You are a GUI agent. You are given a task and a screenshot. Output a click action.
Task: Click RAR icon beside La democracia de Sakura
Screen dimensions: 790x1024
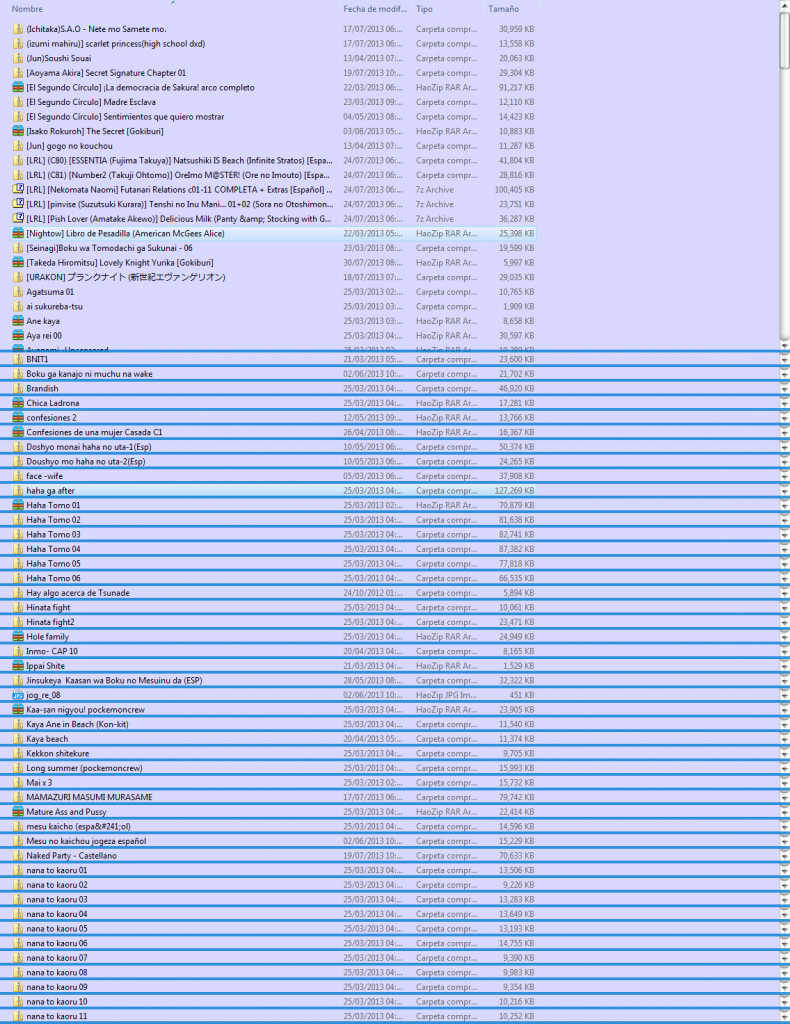click(x=18, y=88)
